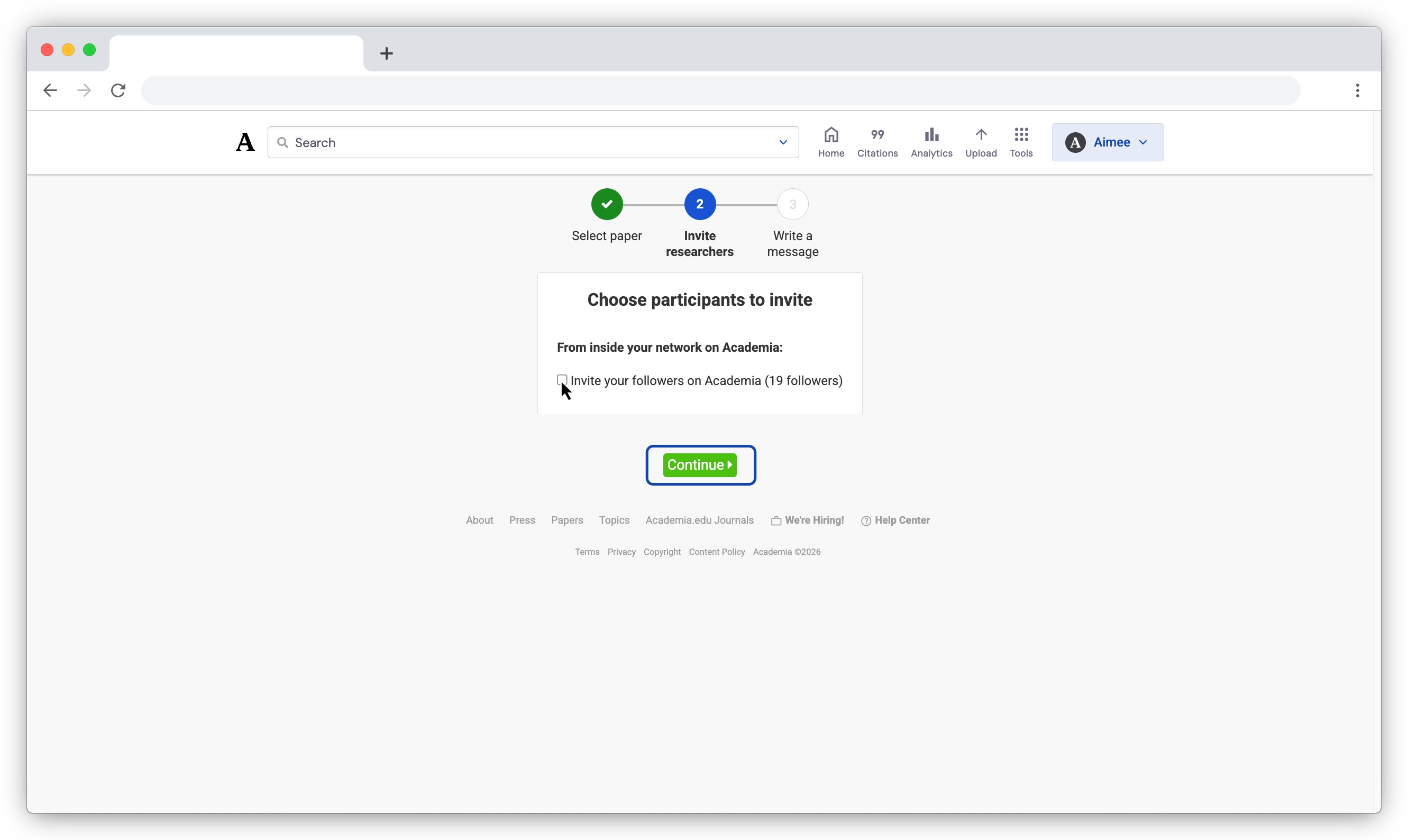Click the Select paper step label
This screenshot has width=1408, height=840.
(606, 235)
